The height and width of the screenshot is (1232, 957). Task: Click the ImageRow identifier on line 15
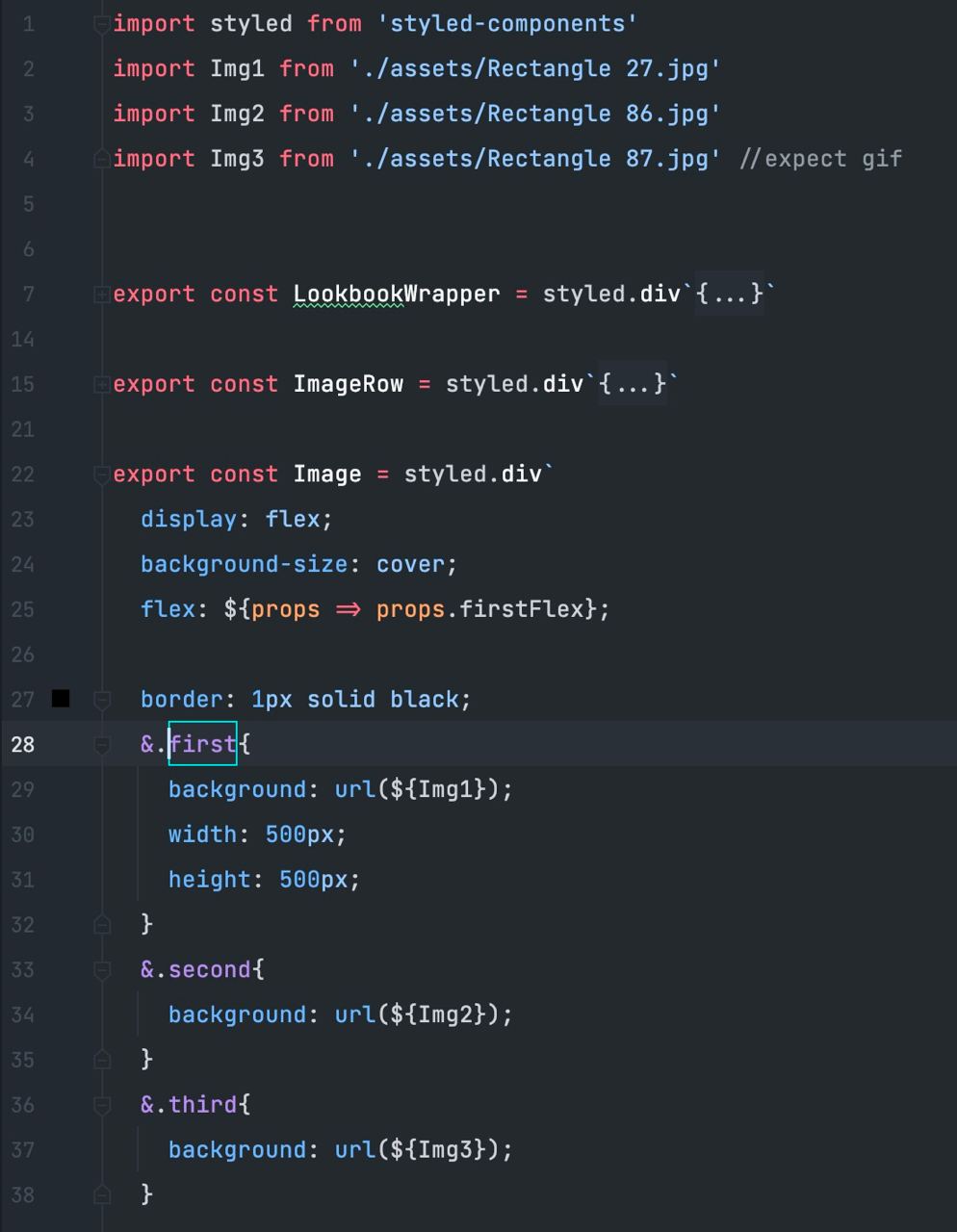pos(349,384)
